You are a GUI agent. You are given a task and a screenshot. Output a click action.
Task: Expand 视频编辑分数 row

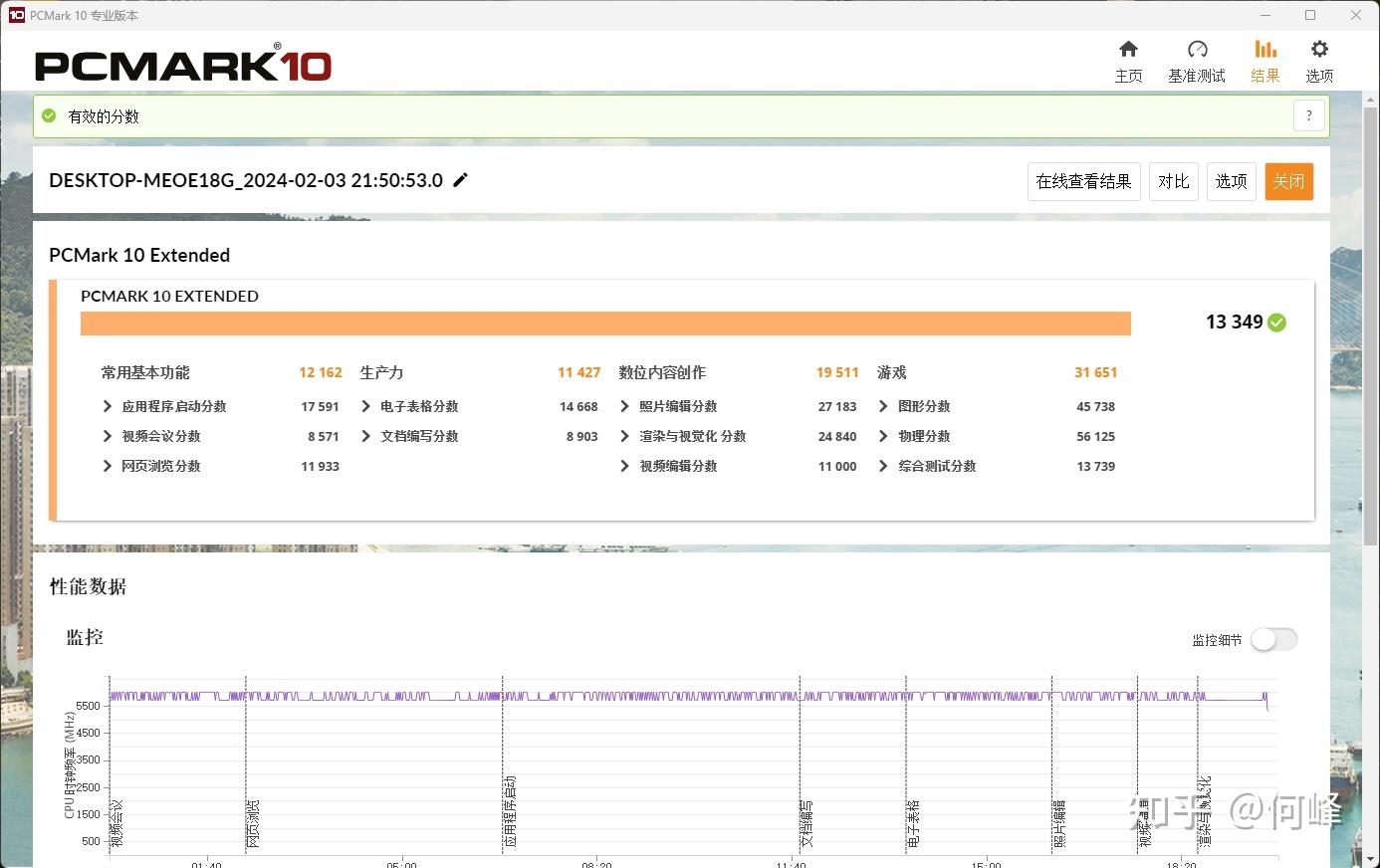[625, 466]
